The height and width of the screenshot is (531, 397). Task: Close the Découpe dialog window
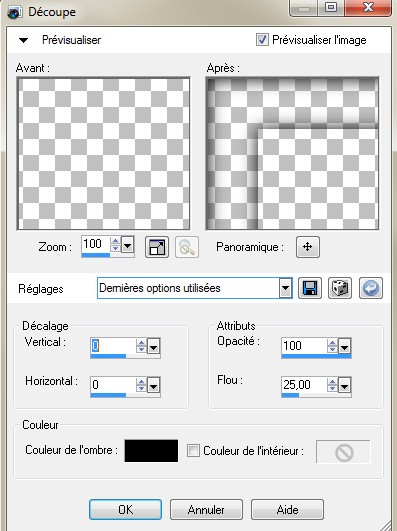(x=368, y=7)
